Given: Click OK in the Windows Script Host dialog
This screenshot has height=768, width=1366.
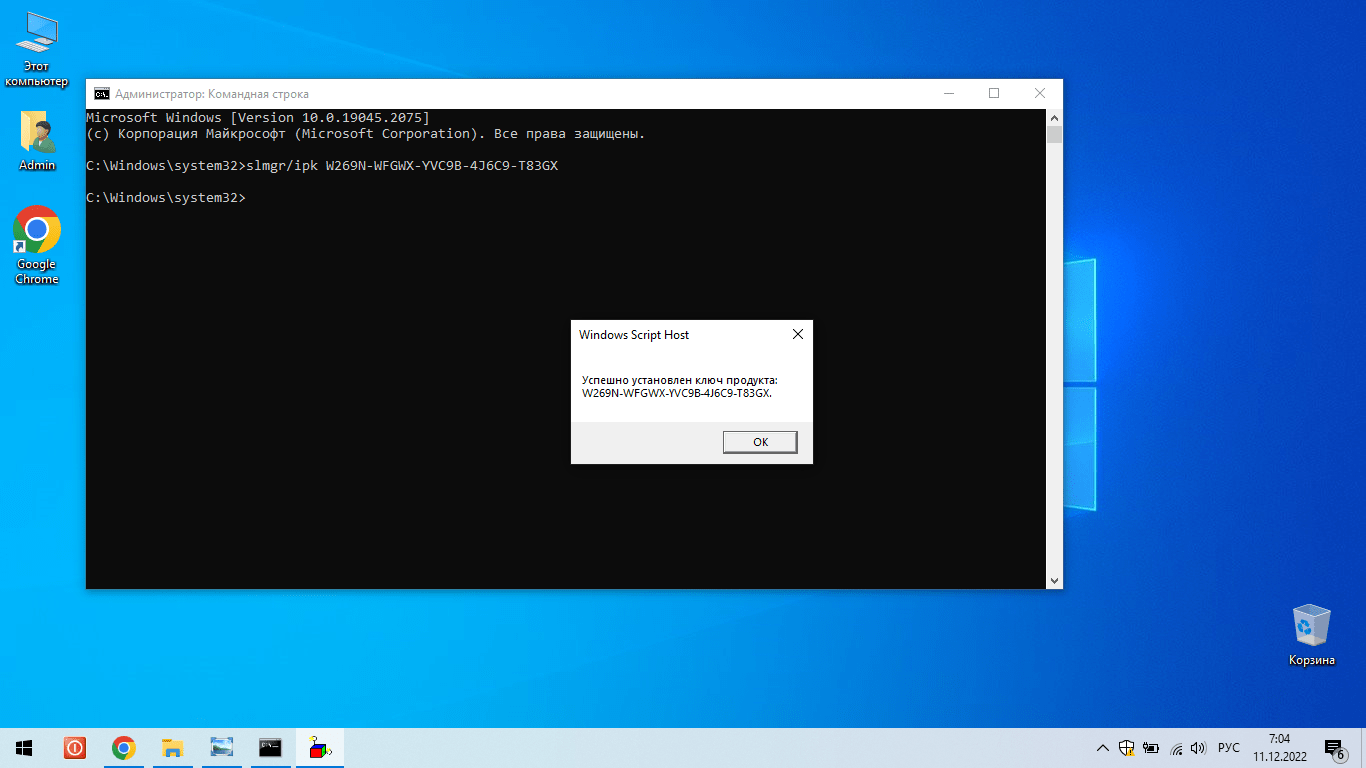Looking at the screenshot, I should pos(760,442).
